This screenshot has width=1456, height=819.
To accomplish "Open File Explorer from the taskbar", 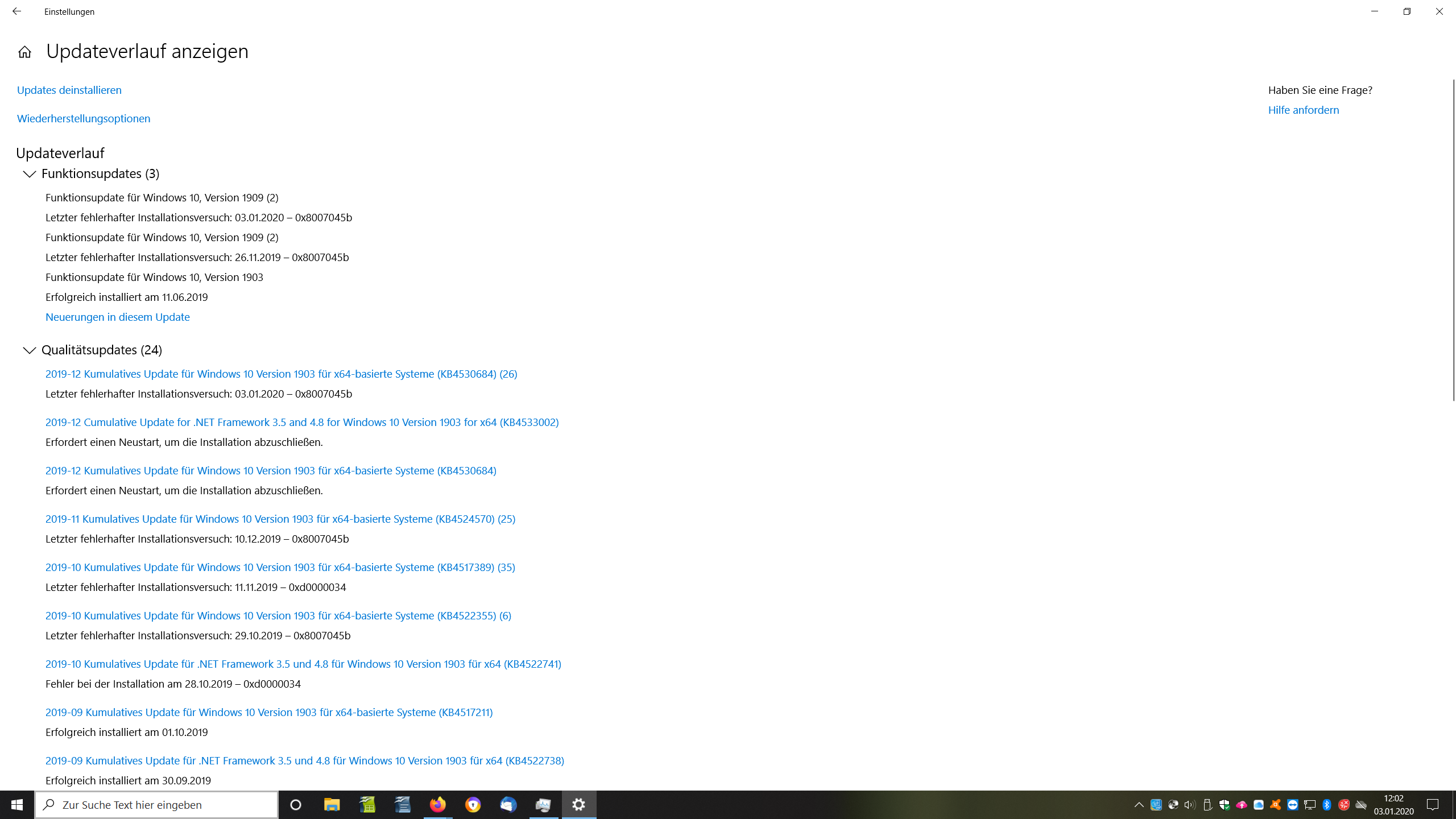I will [x=332, y=804].
